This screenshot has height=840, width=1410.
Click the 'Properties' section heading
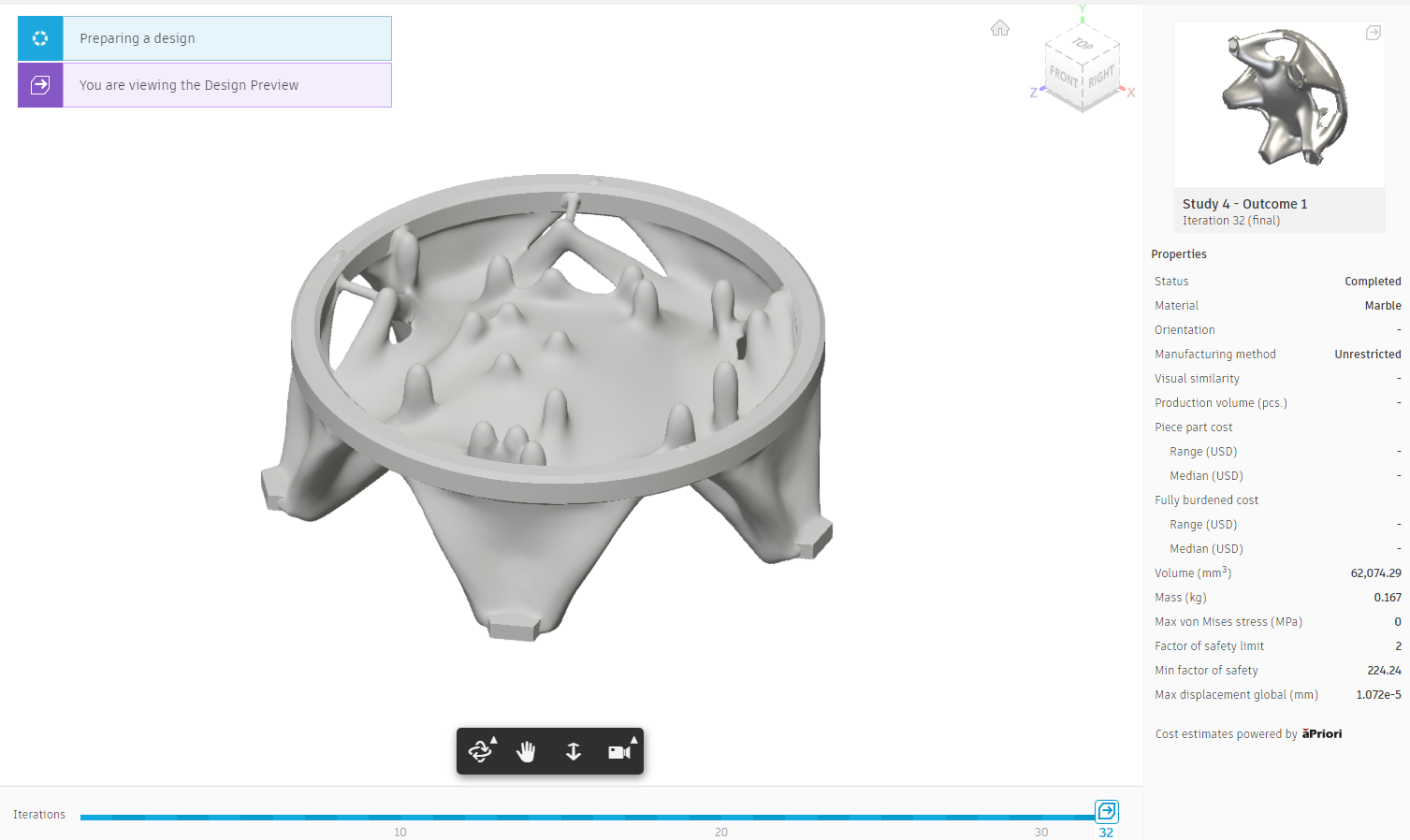click(1179, 254)
